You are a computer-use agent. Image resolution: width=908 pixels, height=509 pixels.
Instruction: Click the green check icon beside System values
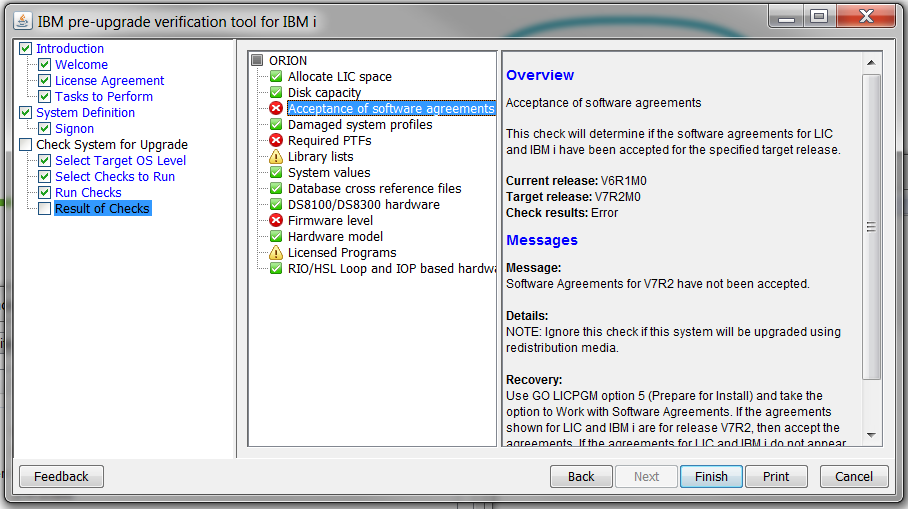tap(276, 173)
